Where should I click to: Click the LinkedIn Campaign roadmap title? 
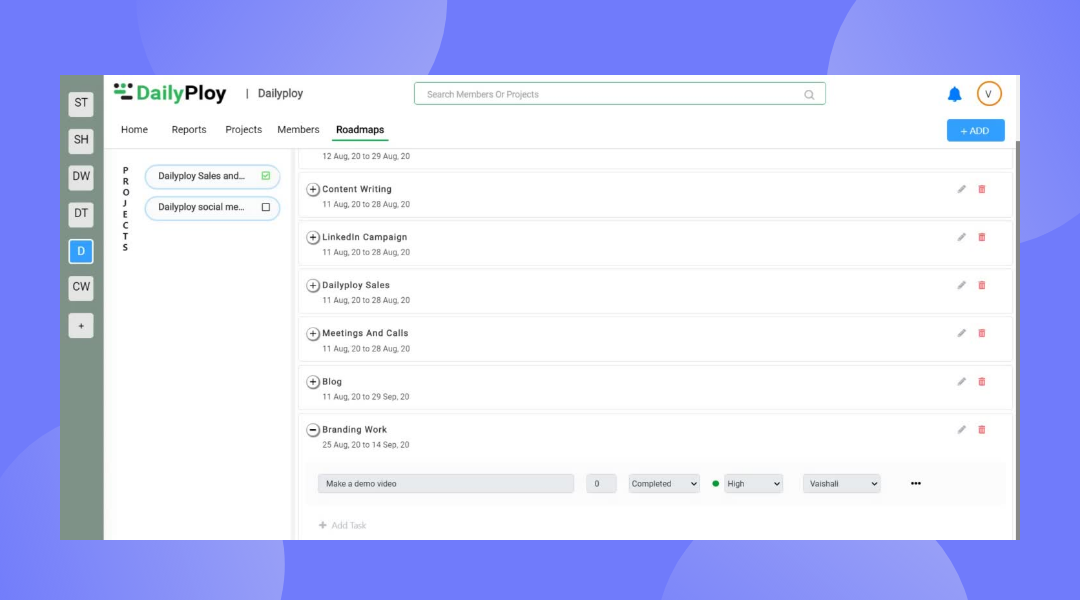[x=364, y=237]
